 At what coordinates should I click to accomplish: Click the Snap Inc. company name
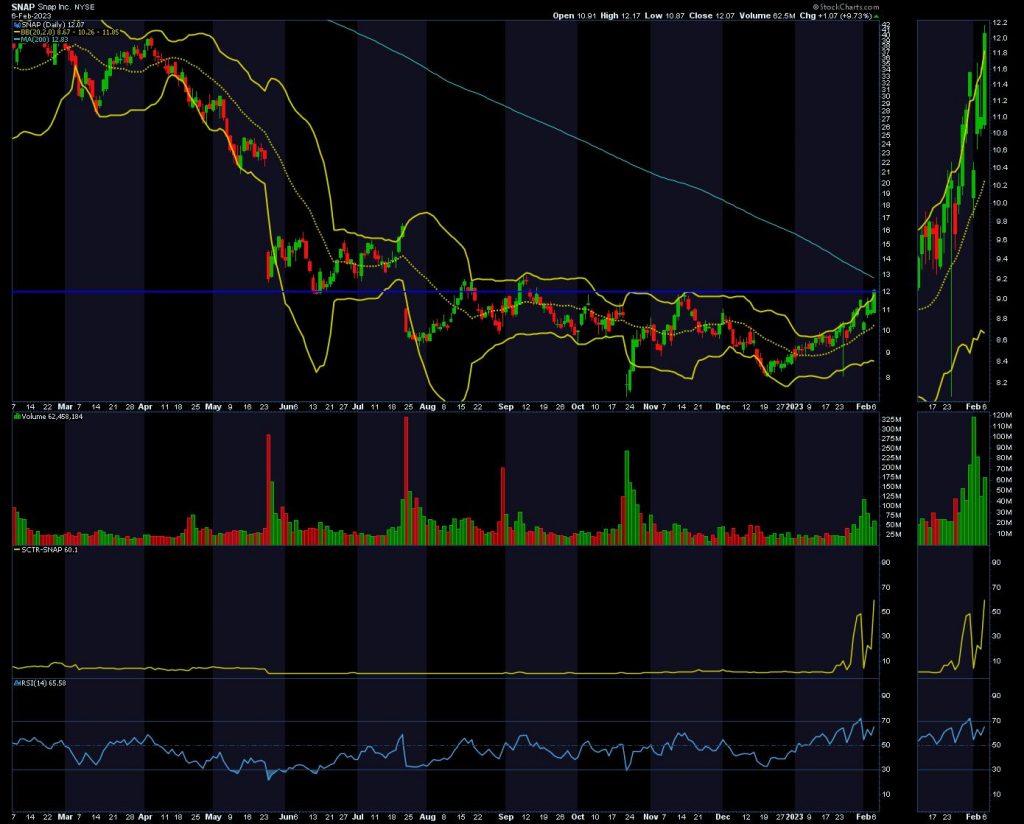[x=54, y=7]
